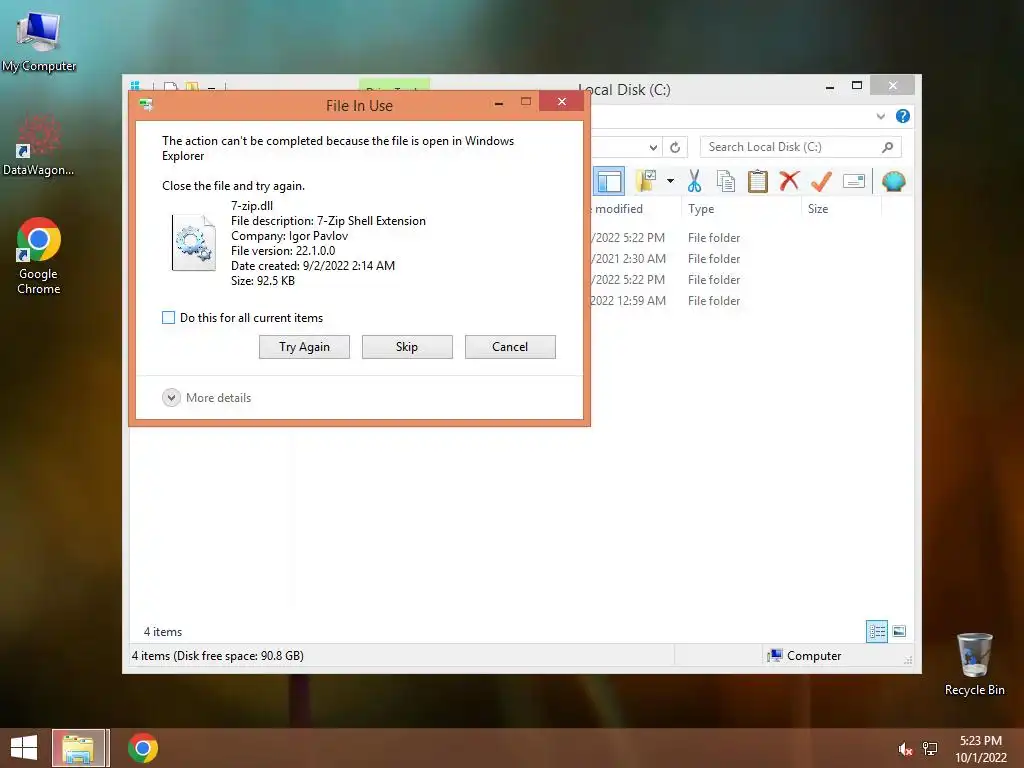Maximize the Local Disk (C:) window
This screenshot has width=1024, height=768.
point(857,86)
